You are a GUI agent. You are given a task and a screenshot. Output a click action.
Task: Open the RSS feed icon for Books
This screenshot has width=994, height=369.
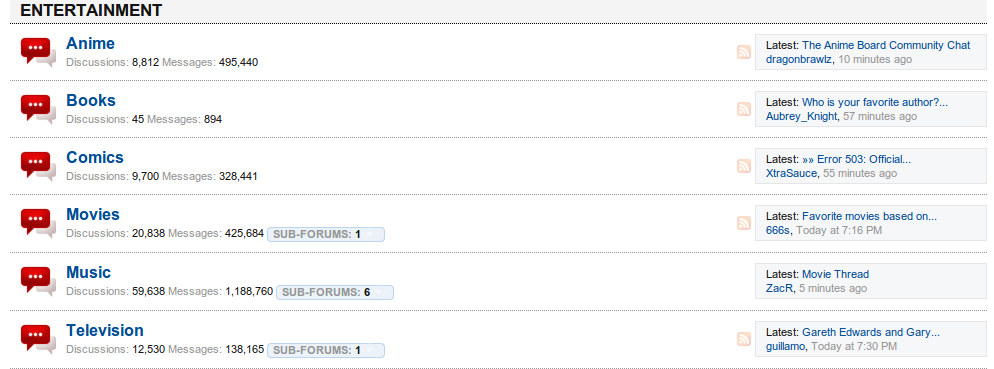coord(744,109)
